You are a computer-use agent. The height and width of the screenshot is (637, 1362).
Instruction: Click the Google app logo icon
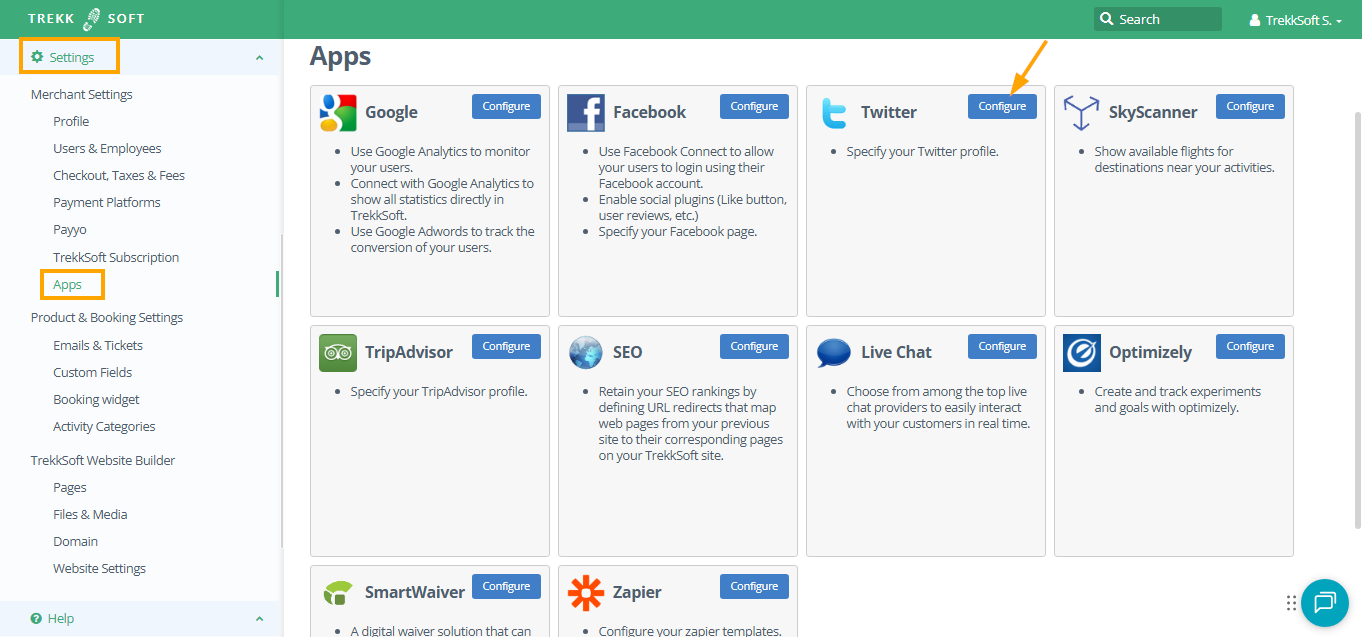[x=338, y=113]
